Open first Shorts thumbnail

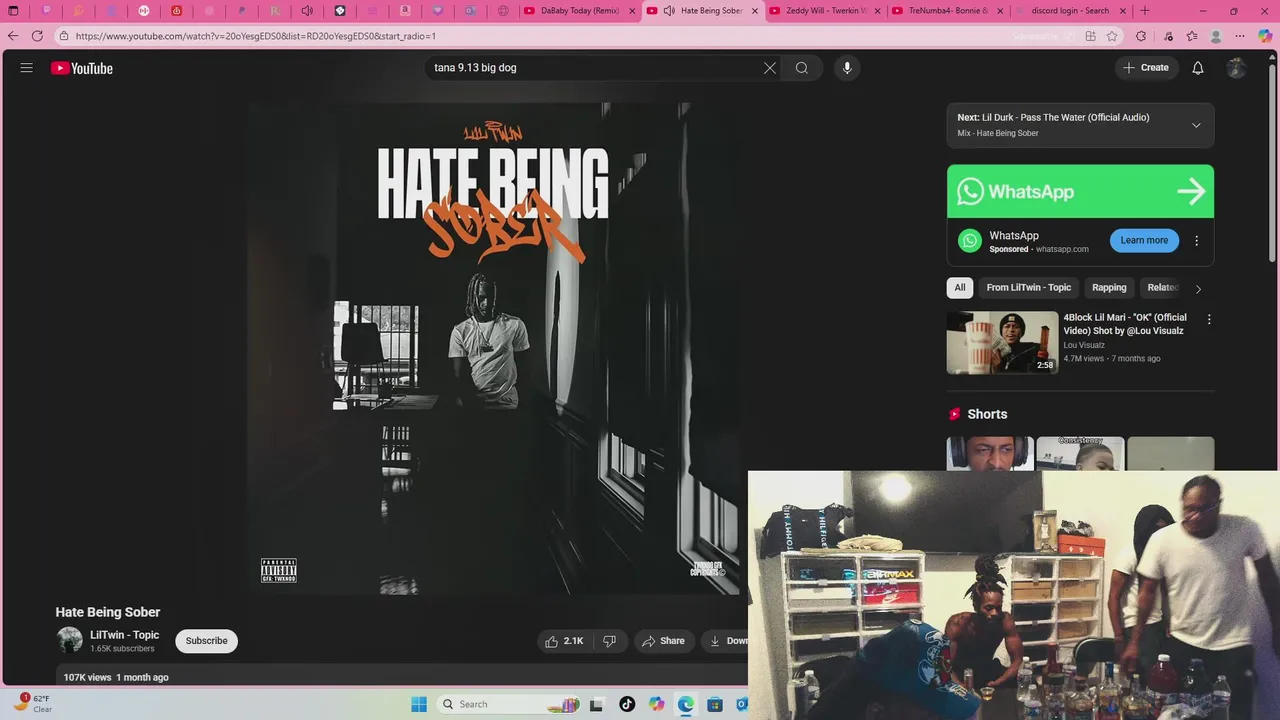click(990, 453)
